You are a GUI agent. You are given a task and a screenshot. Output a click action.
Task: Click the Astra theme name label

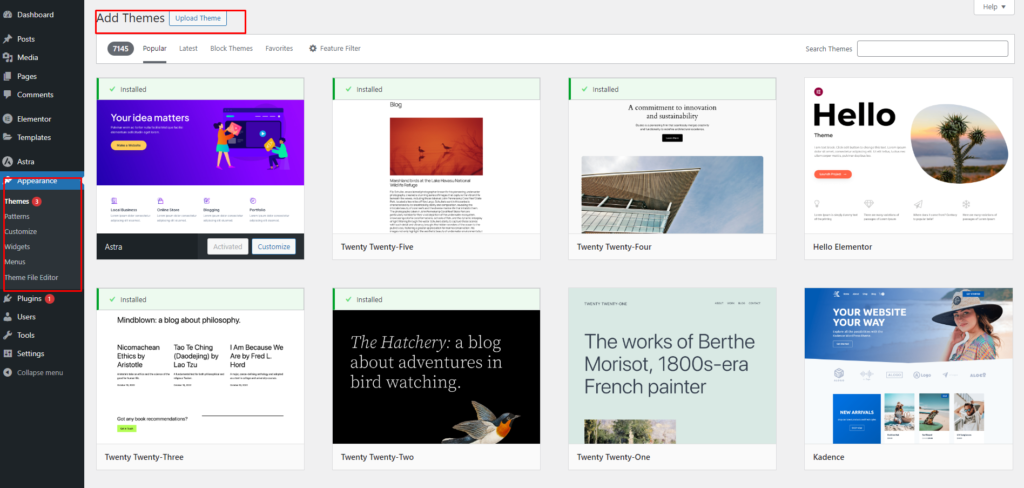114,247
